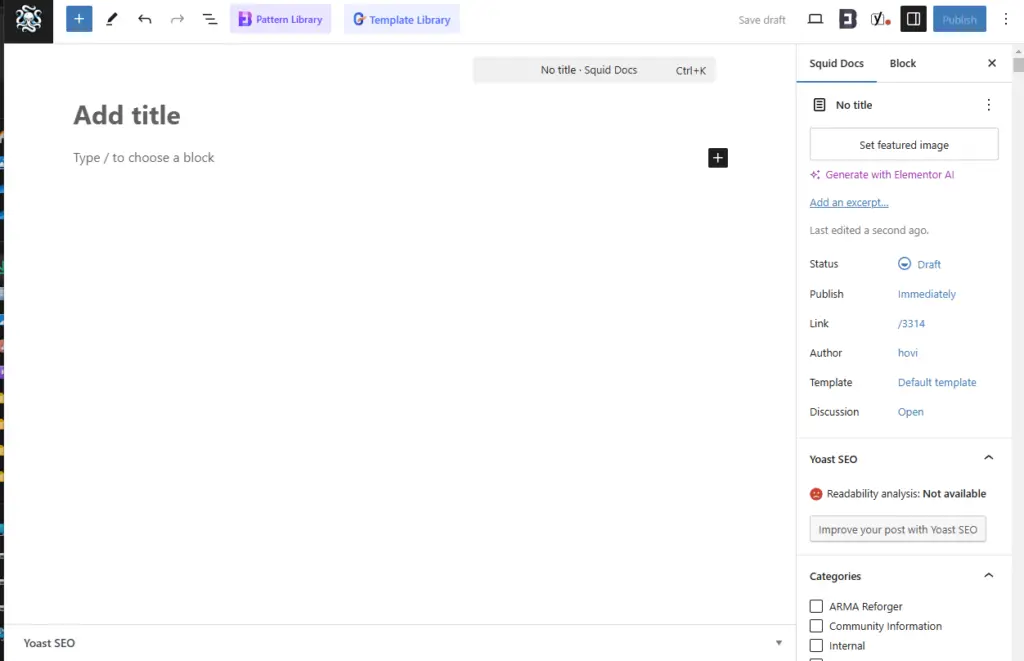Click the black add block plus button
The height and width of the screenshot is (661, 1024).
click(x=718, y=157)
